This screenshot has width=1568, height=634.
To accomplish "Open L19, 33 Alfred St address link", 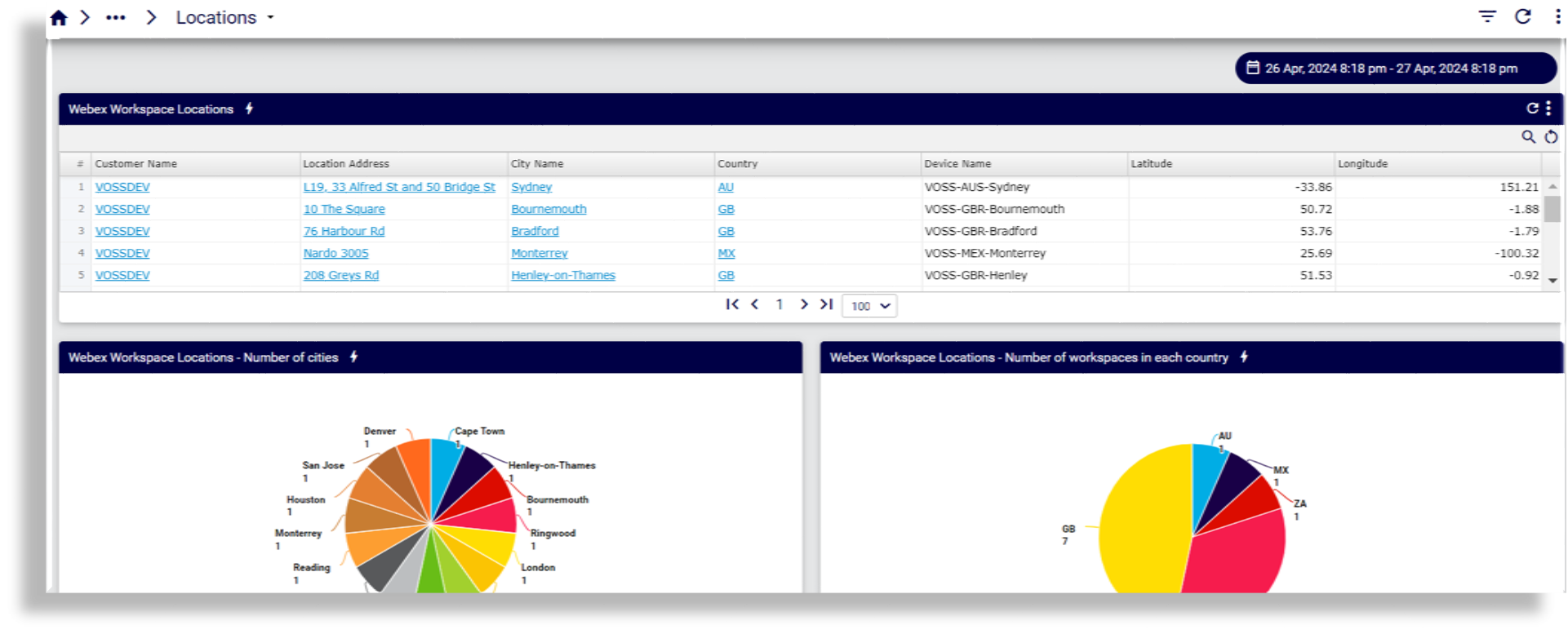I will coord(399,187).
